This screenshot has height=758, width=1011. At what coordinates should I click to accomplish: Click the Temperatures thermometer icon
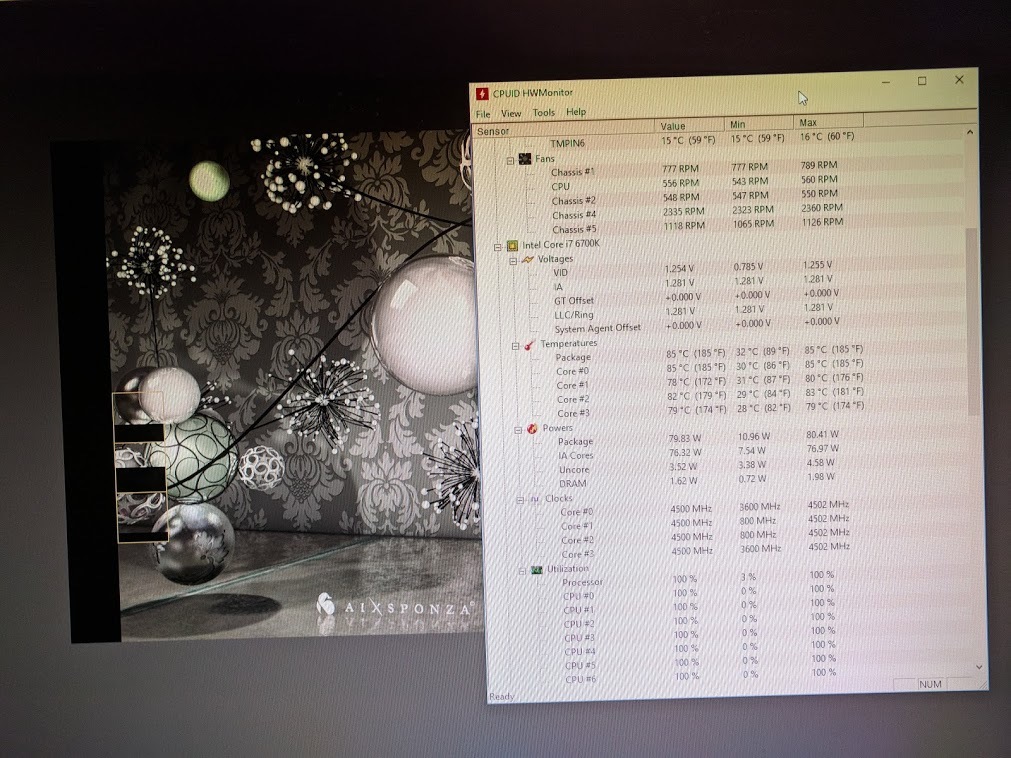pyautogui.click(x=529, y=345)
